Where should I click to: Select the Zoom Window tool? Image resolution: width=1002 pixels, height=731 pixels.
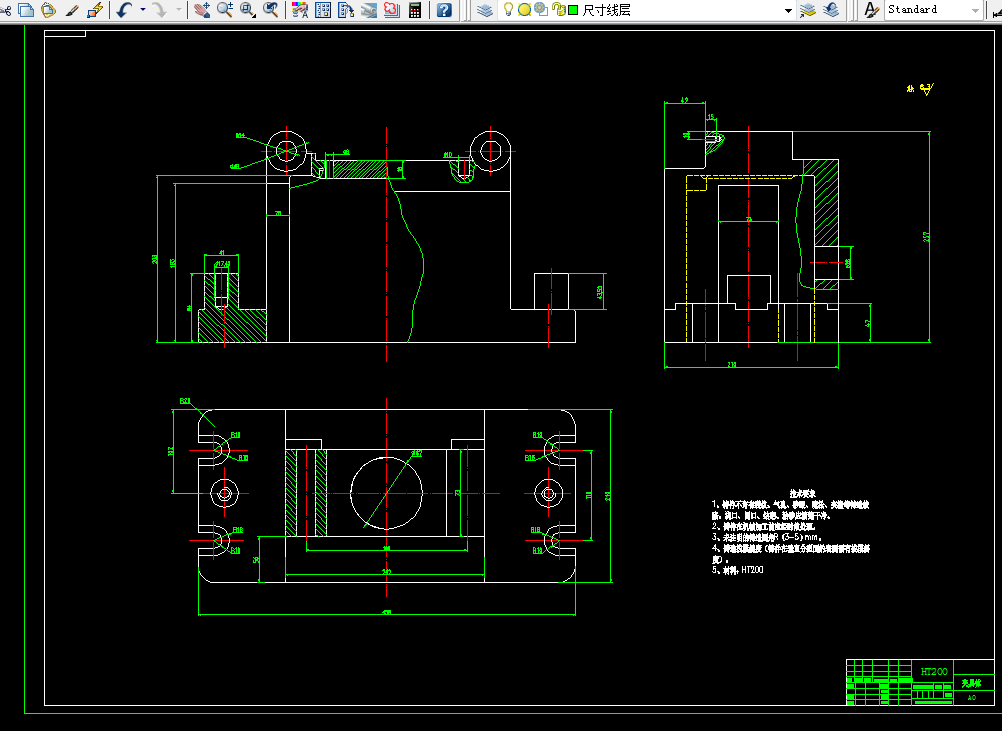pos(247,10)
